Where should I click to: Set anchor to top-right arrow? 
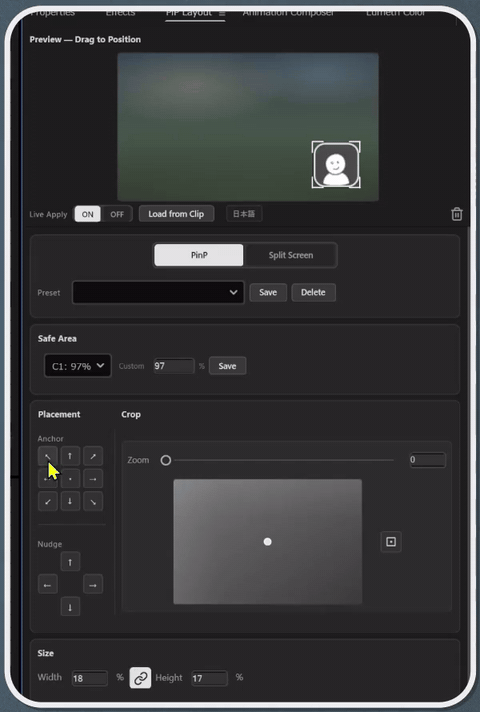click(x=93, y=456)
